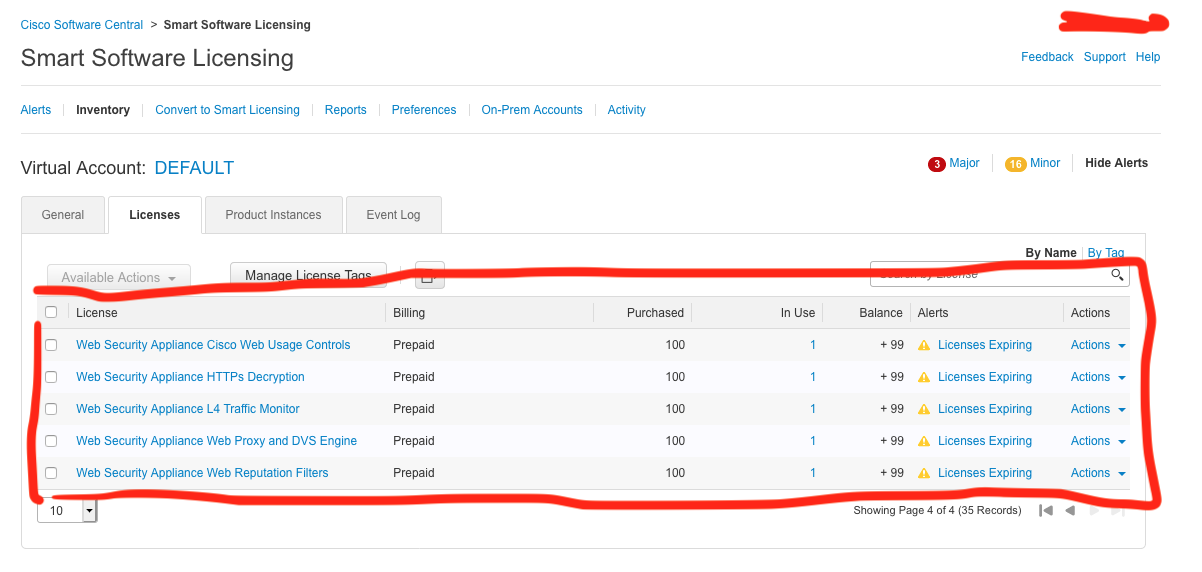Open the Convert to Smart Licensing link
The width and height of the screenshot is (1202, 572).
(x=227, y=110)
